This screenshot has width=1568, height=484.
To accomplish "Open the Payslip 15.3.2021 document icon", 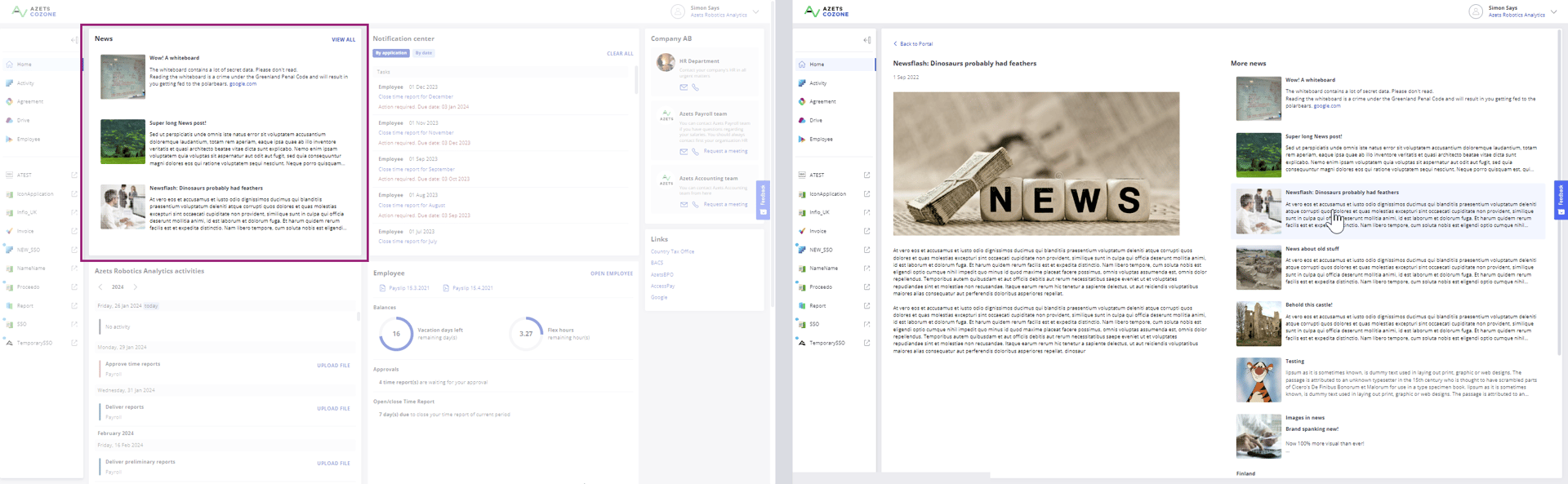I will point(382,288).
